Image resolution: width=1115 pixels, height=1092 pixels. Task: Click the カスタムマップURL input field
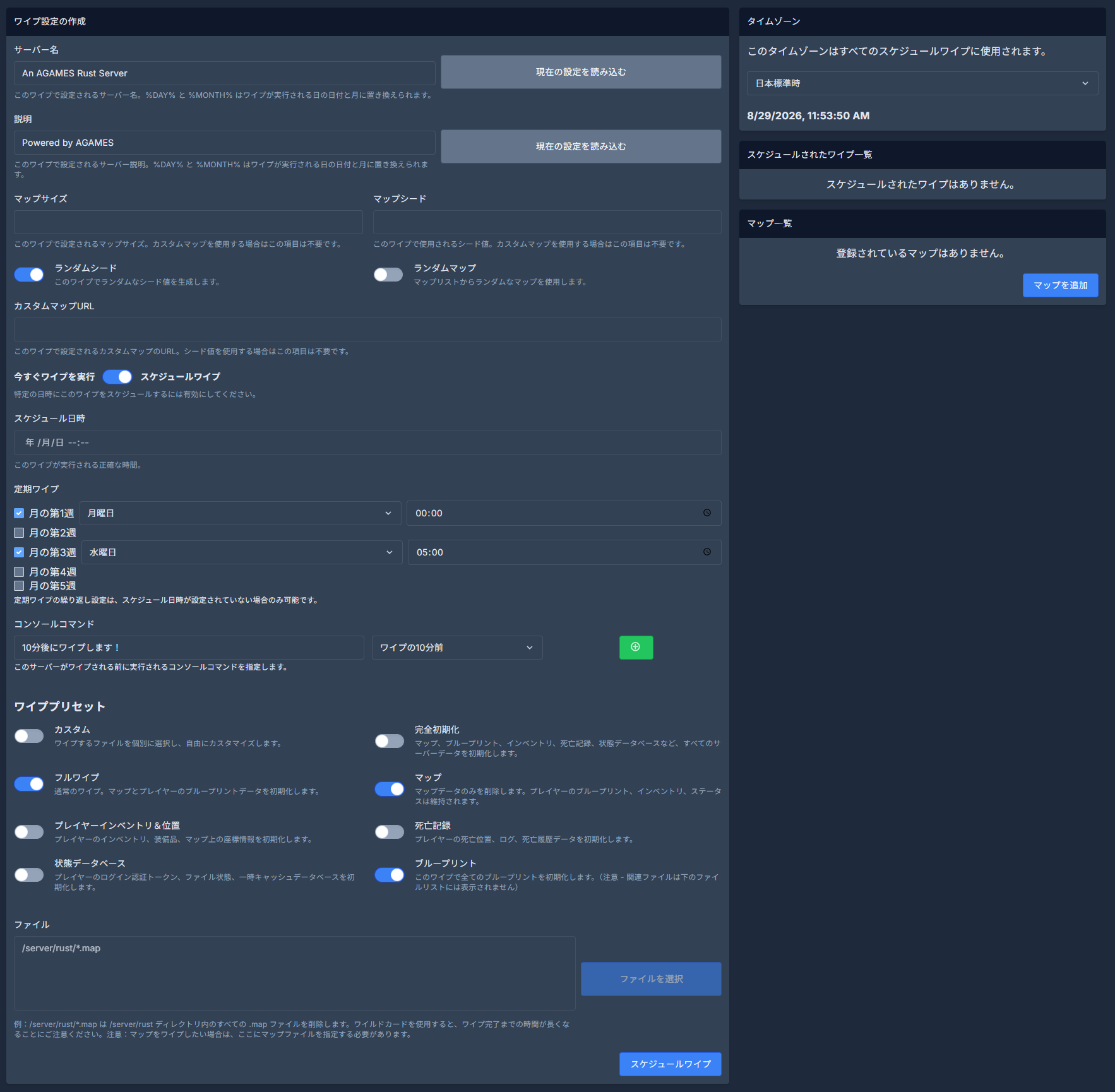pos(367,329)
